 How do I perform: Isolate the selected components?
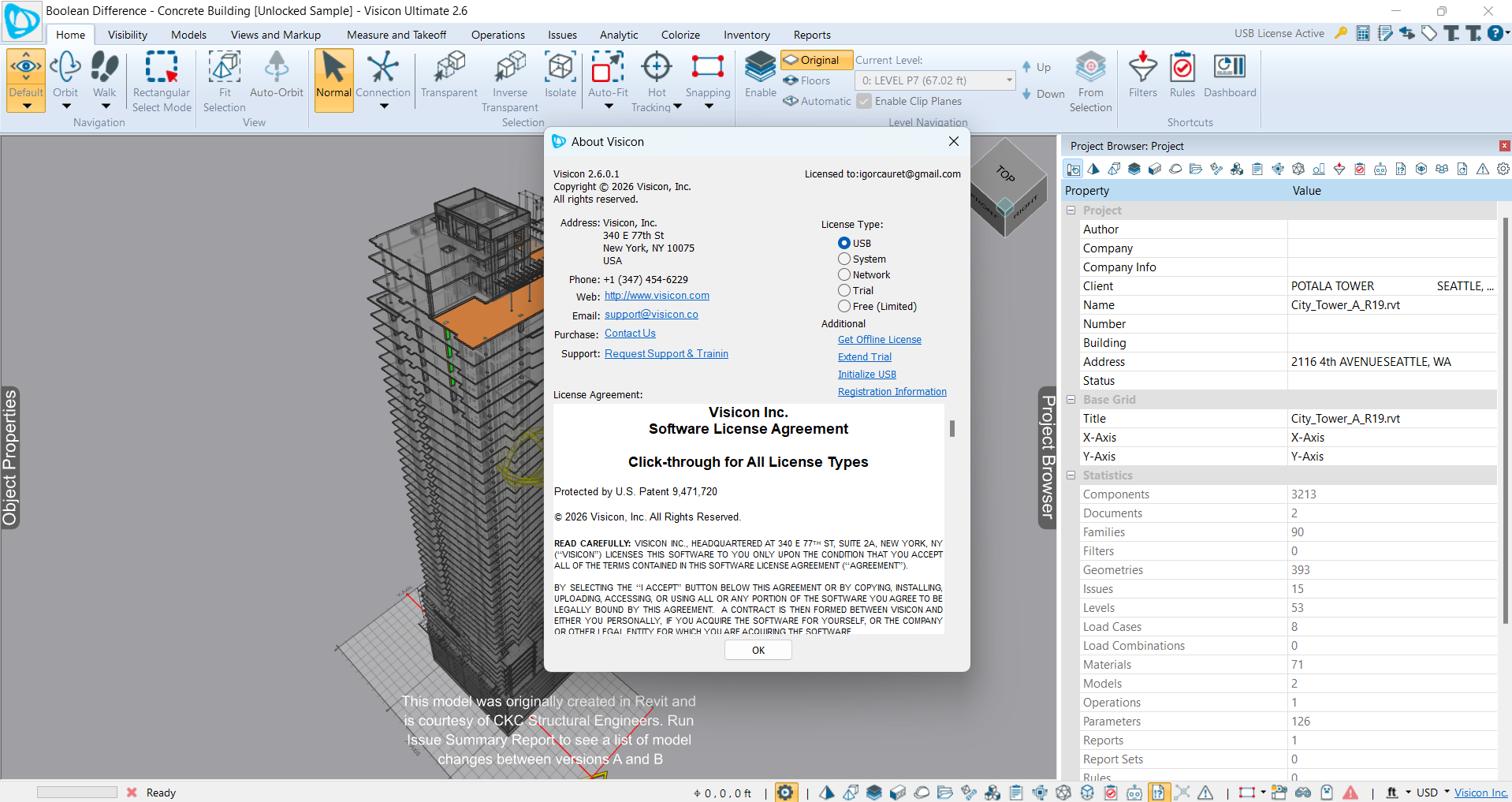[560, 74]
